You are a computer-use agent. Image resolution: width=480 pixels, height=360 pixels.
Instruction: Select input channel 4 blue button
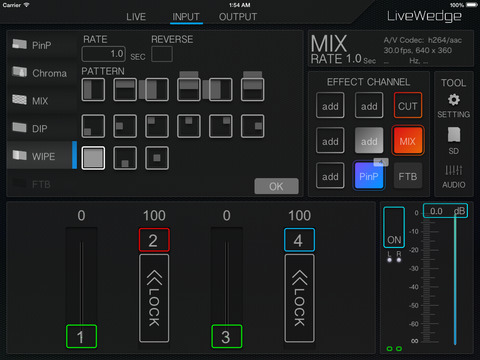[299, 240]
